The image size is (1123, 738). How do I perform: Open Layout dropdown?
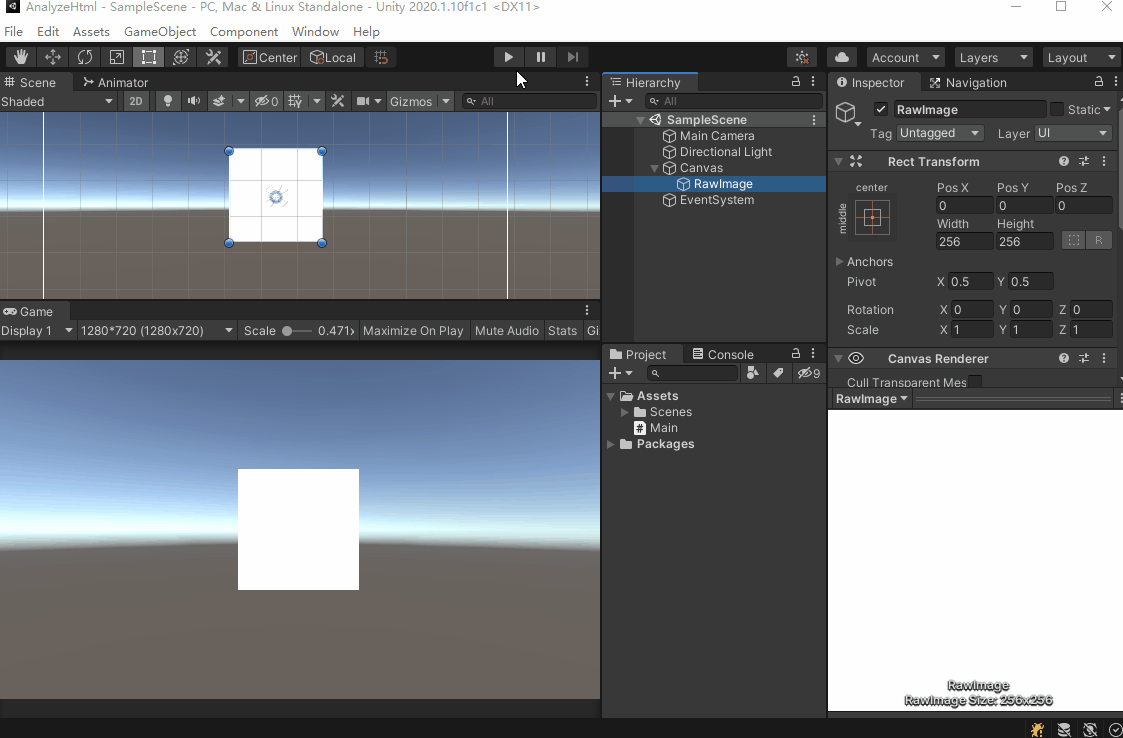point(1081,57)
